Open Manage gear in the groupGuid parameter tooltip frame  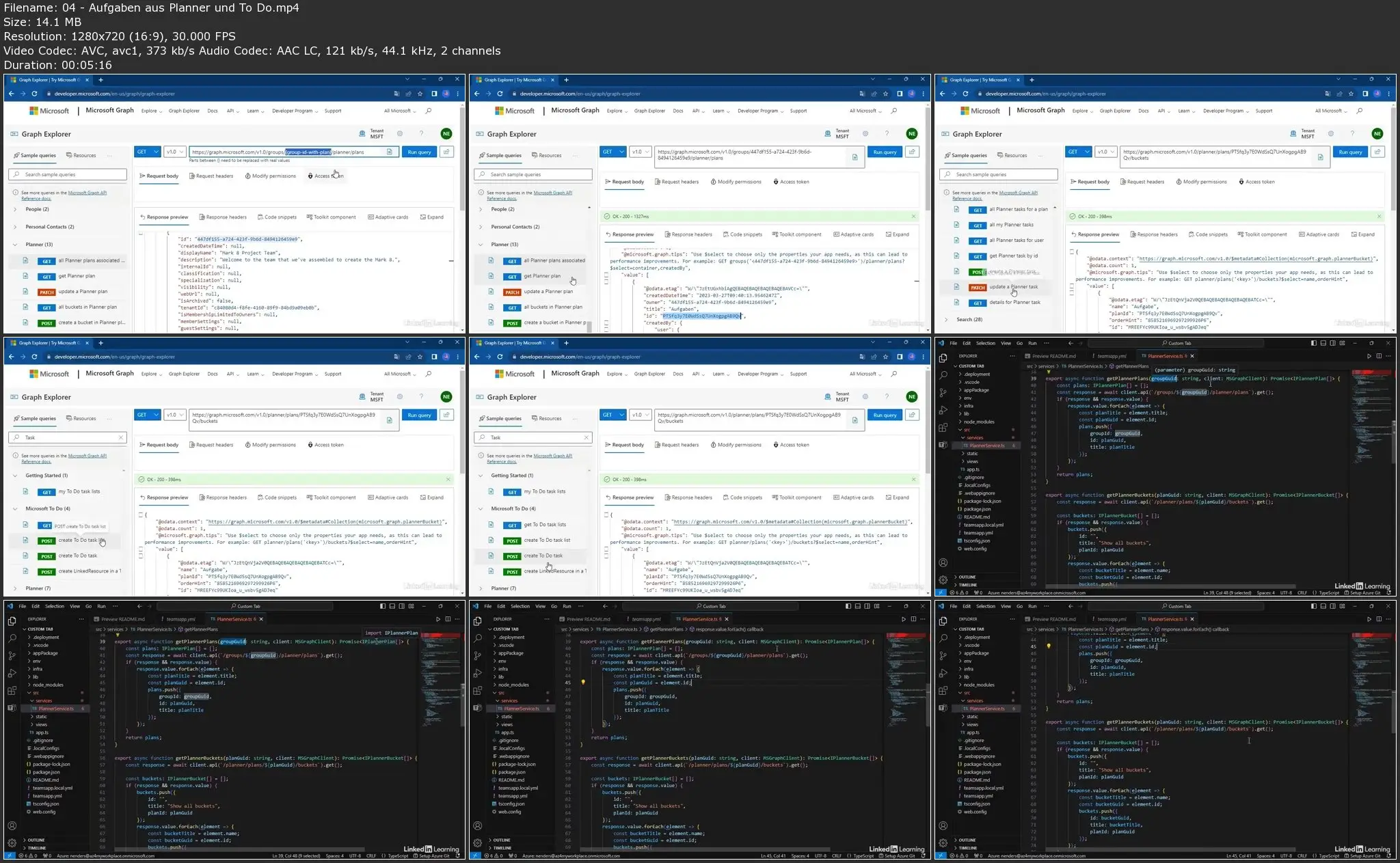pos(943,579)
